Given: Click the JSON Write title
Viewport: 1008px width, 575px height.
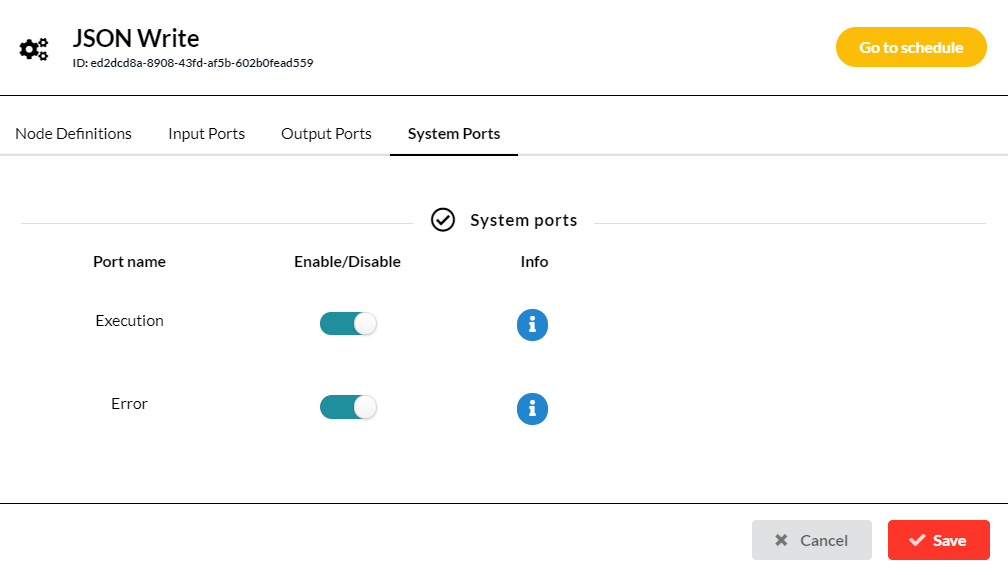Looking at the screenshot, I should click(136, 39).
